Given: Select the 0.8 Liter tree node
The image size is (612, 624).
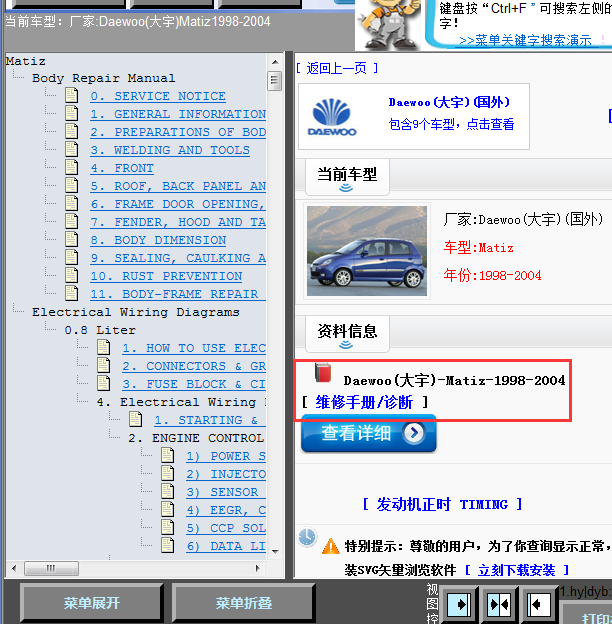Looking at the screenshot, I should [100, 330].
